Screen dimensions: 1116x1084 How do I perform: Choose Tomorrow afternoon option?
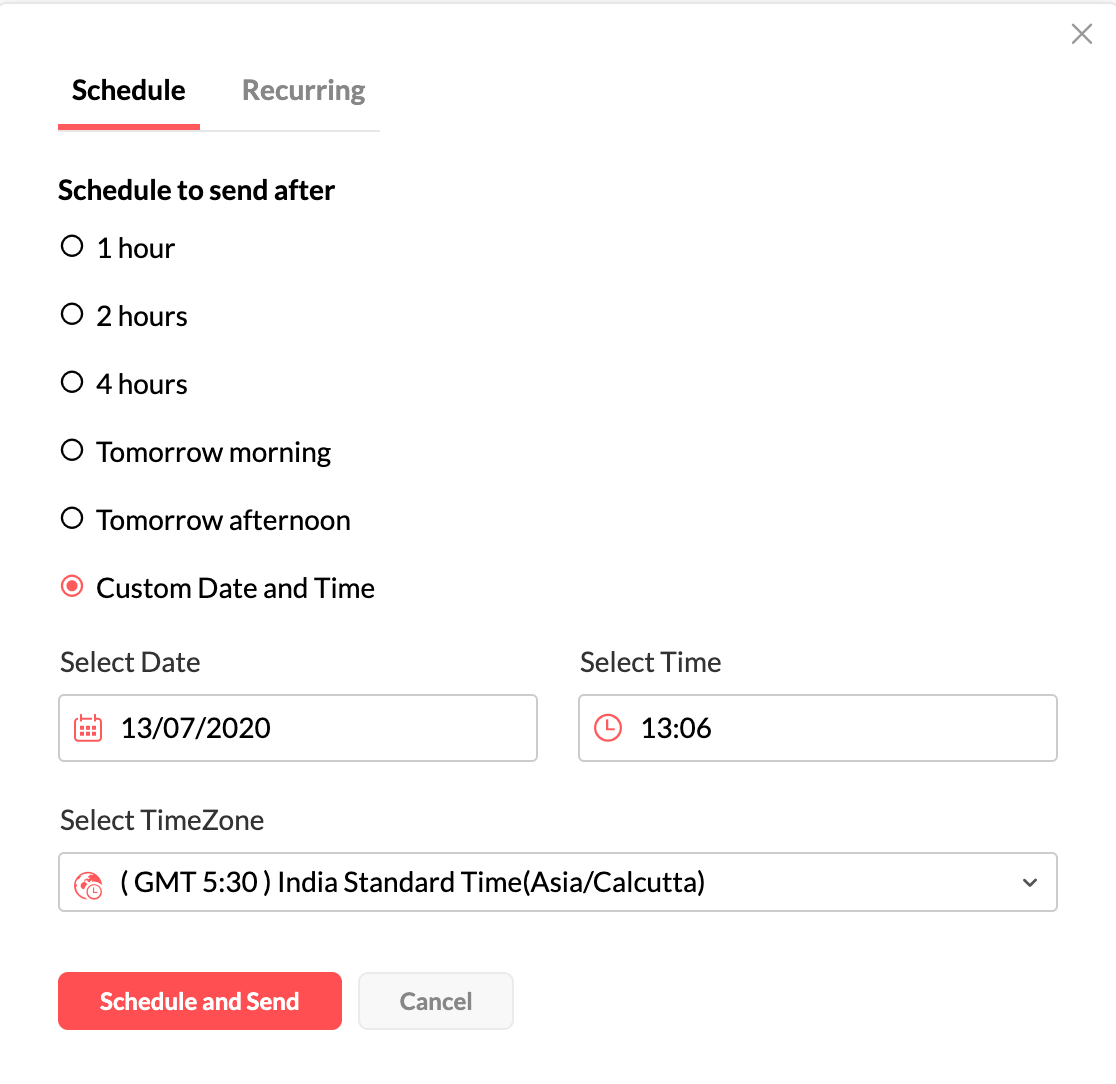coord(72,519)
